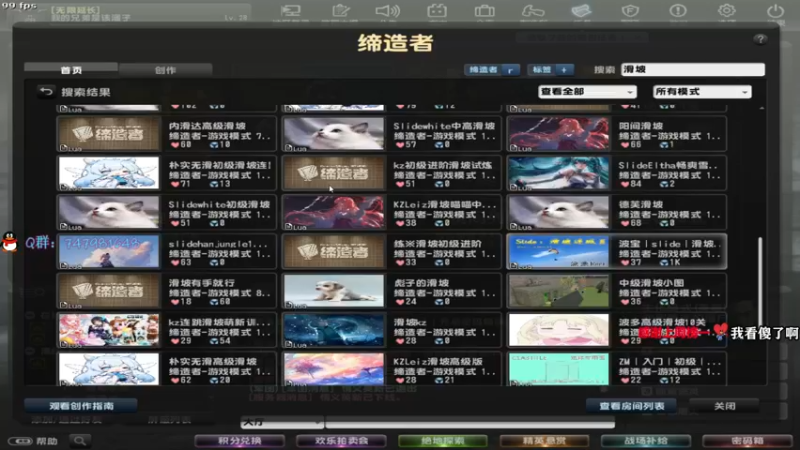Click the power exit icon
Viewport: 800px width, 450px height.
point(775,11)
